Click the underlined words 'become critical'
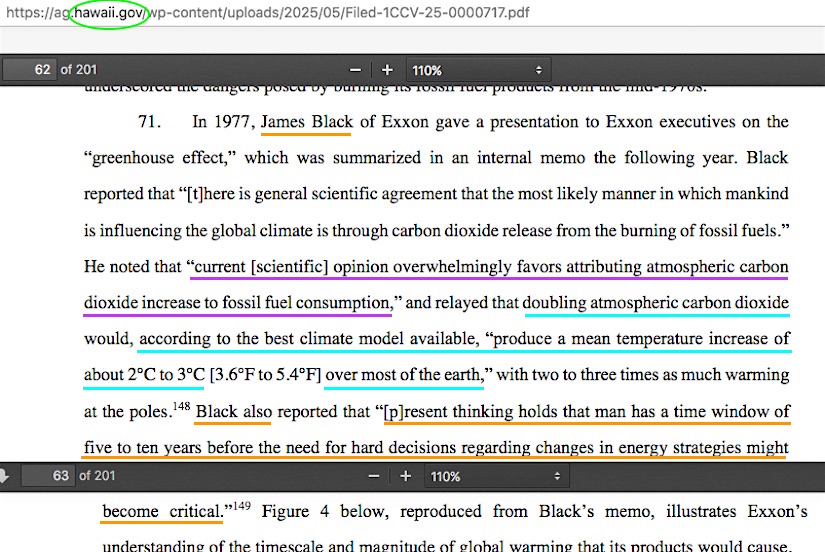 pyautogui.click(x=161, y=512)
